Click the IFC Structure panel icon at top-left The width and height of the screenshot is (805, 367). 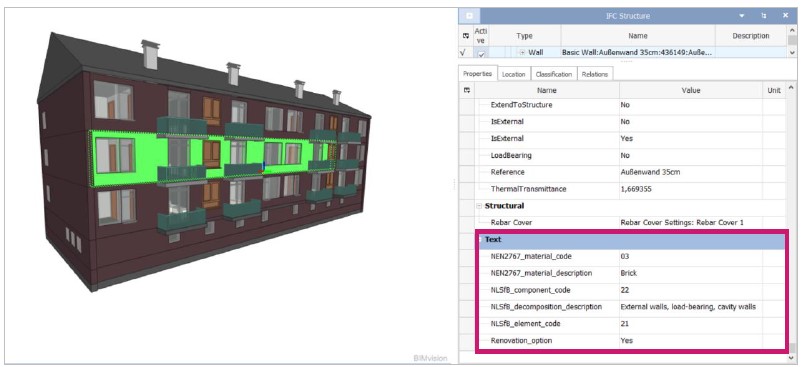469,16
